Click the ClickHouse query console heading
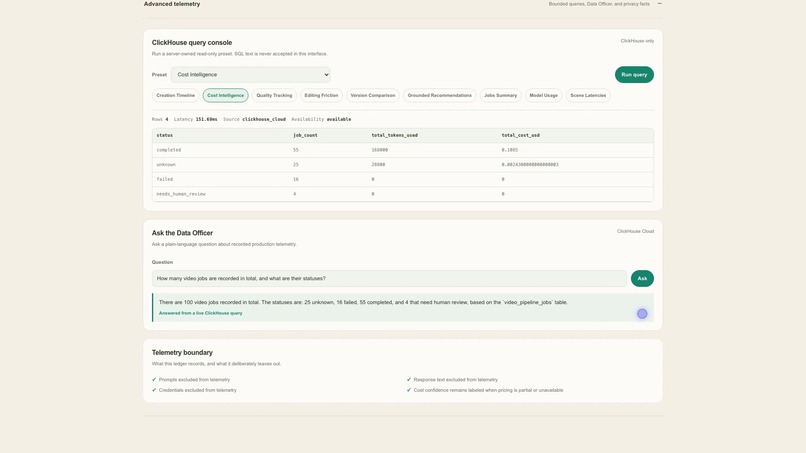The height and width of the screenshot is (453, 806). (x=192, y=43)
